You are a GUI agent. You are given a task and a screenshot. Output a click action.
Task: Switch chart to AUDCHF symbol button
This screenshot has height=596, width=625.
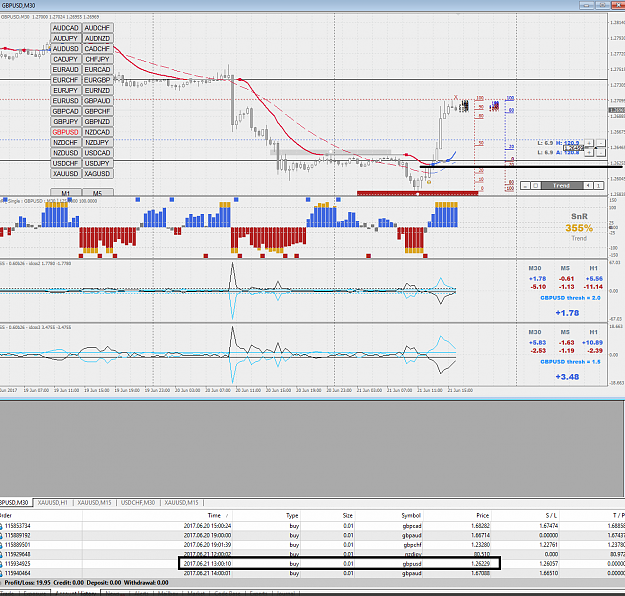coord(97,28)
